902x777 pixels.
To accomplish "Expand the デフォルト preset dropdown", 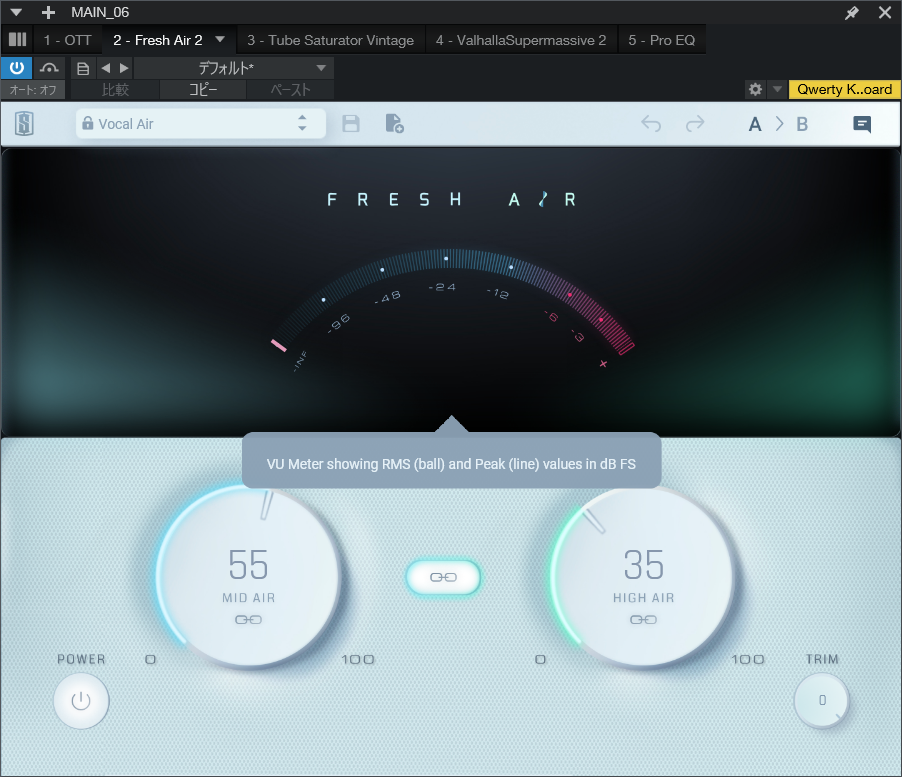I will point(321,68).
